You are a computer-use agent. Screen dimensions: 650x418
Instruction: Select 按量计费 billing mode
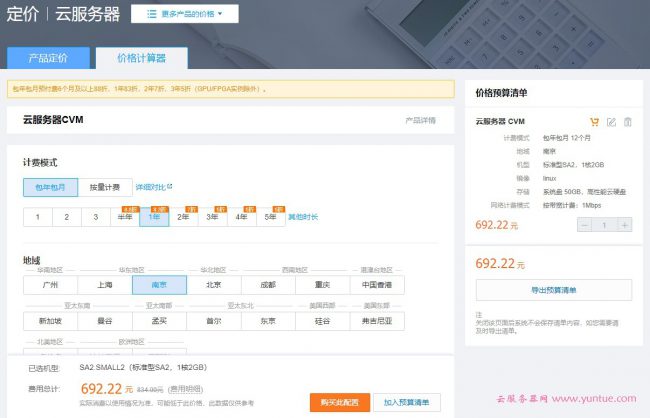[x=105, y=187]
